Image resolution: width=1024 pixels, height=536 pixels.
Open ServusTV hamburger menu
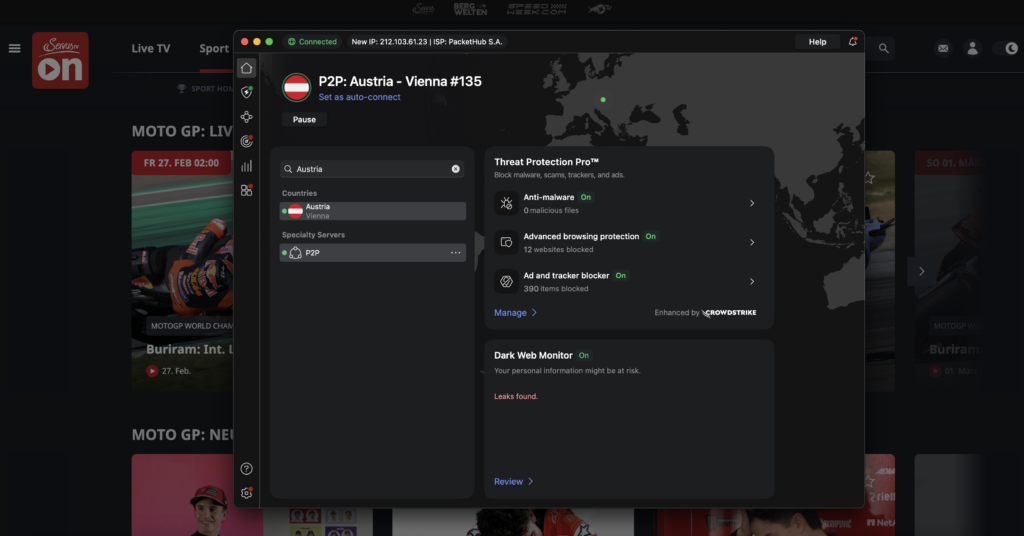coord(14,48)
